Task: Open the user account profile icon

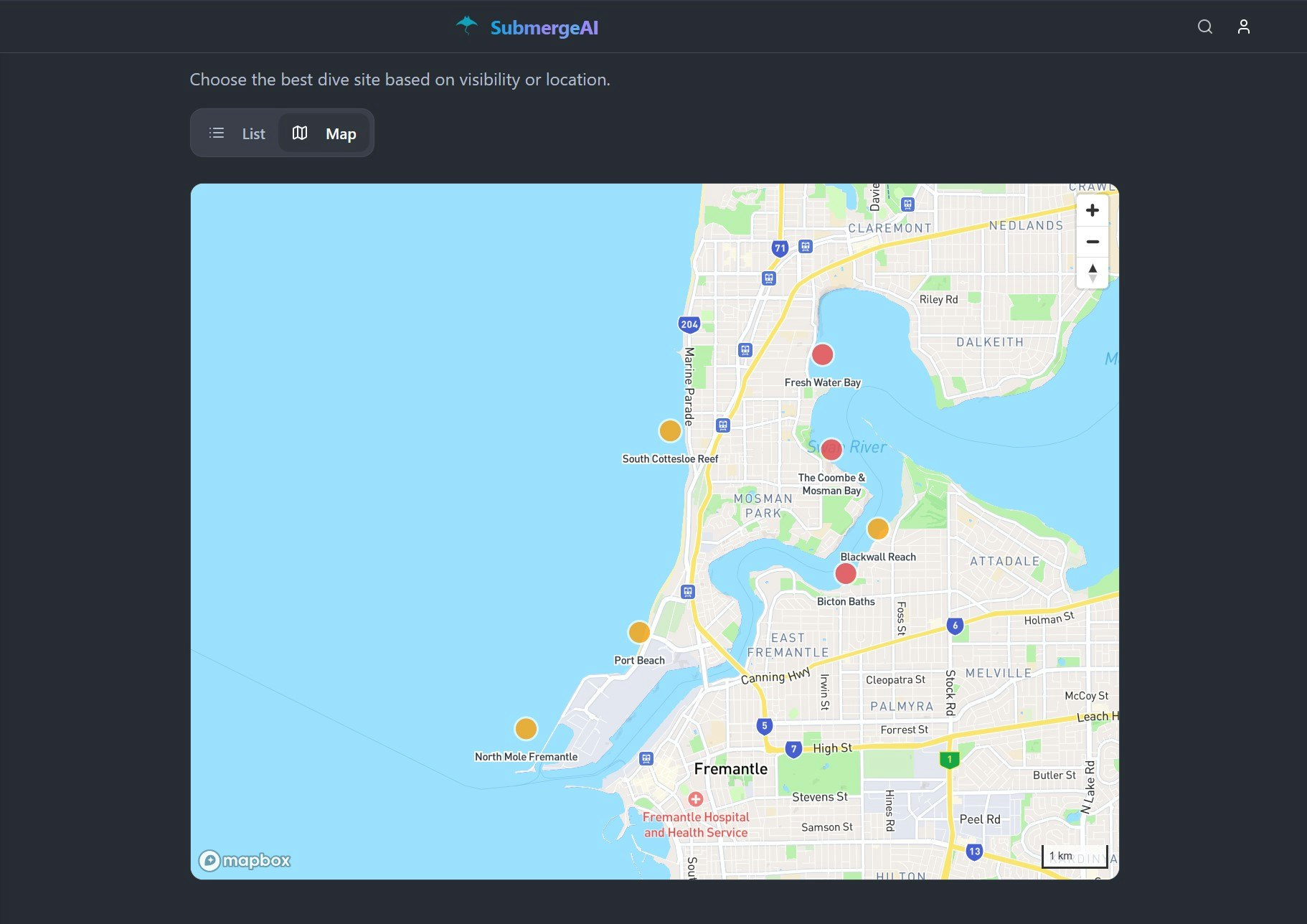Action: 1243,27
